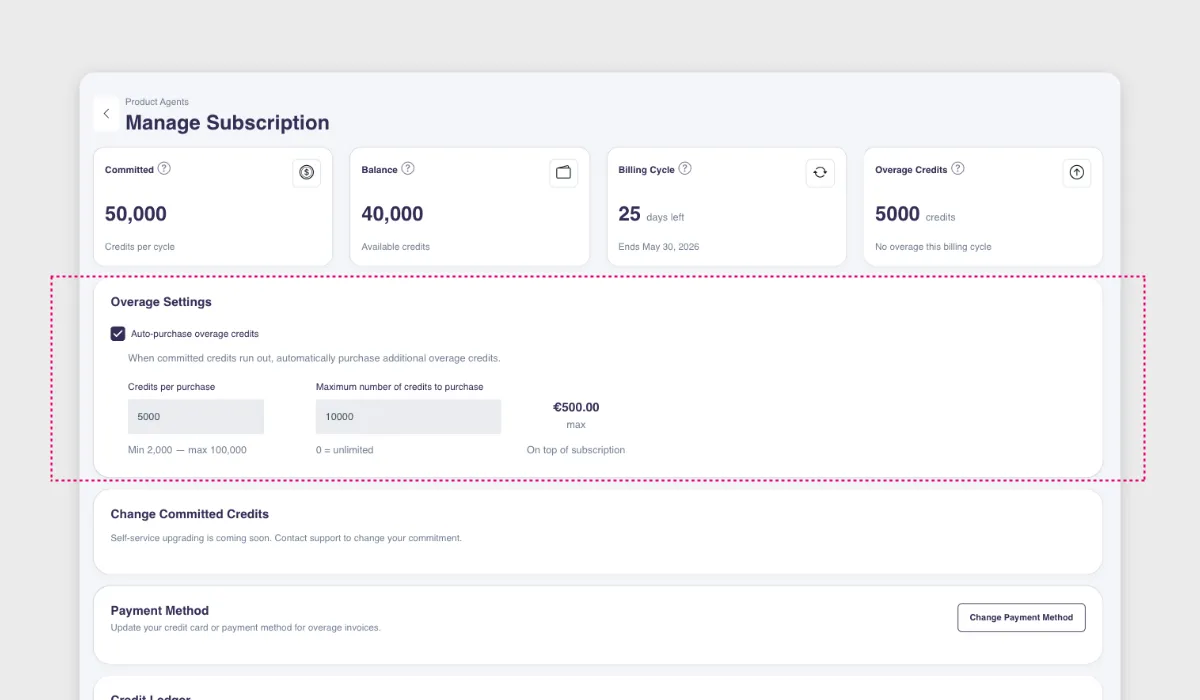1200x700 pixels.
Task: Click the Payment Method heading
Action: pos(160,611)
